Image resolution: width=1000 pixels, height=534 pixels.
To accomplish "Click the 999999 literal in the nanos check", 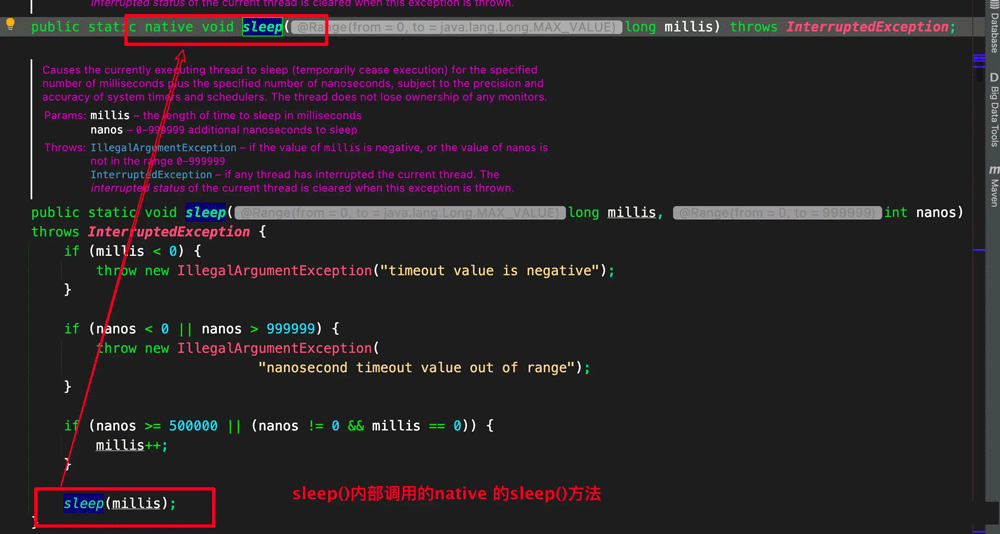I will [290, 329].
